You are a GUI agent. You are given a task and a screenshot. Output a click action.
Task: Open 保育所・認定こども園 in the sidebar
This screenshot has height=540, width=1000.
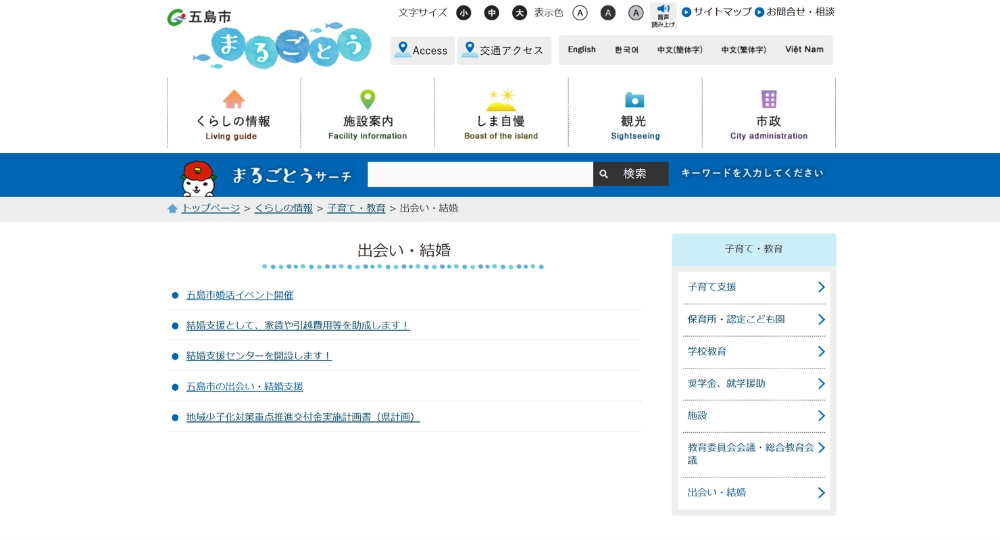[x=754, y=319]
